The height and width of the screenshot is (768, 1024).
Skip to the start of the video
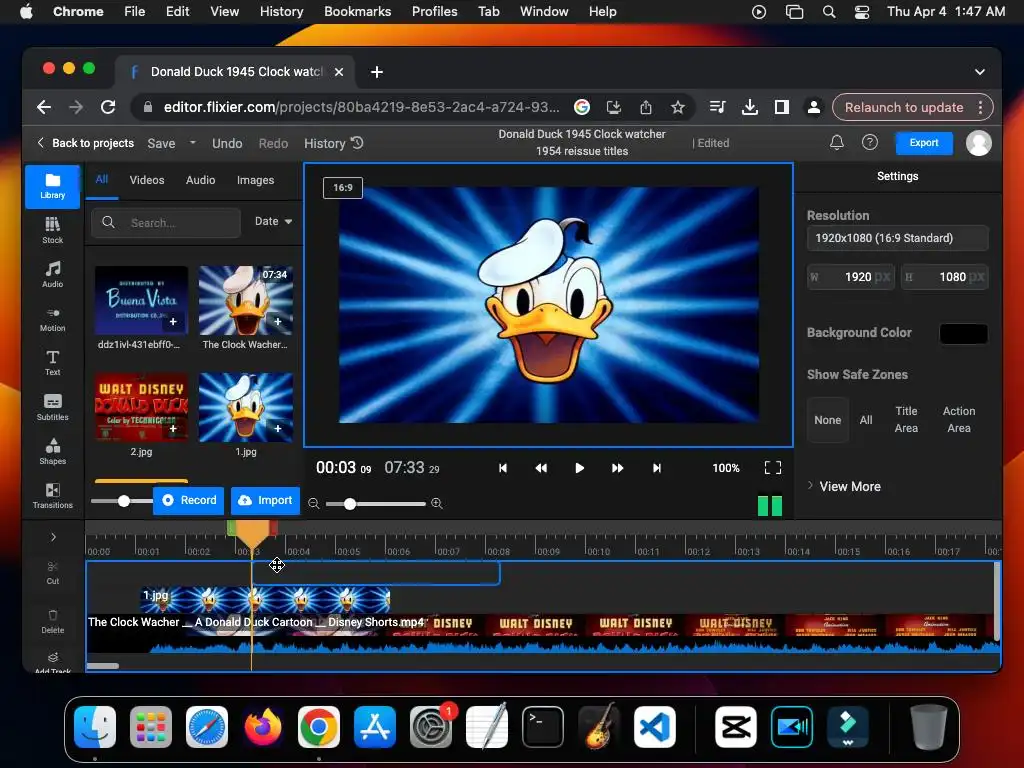tap(502, 468)
